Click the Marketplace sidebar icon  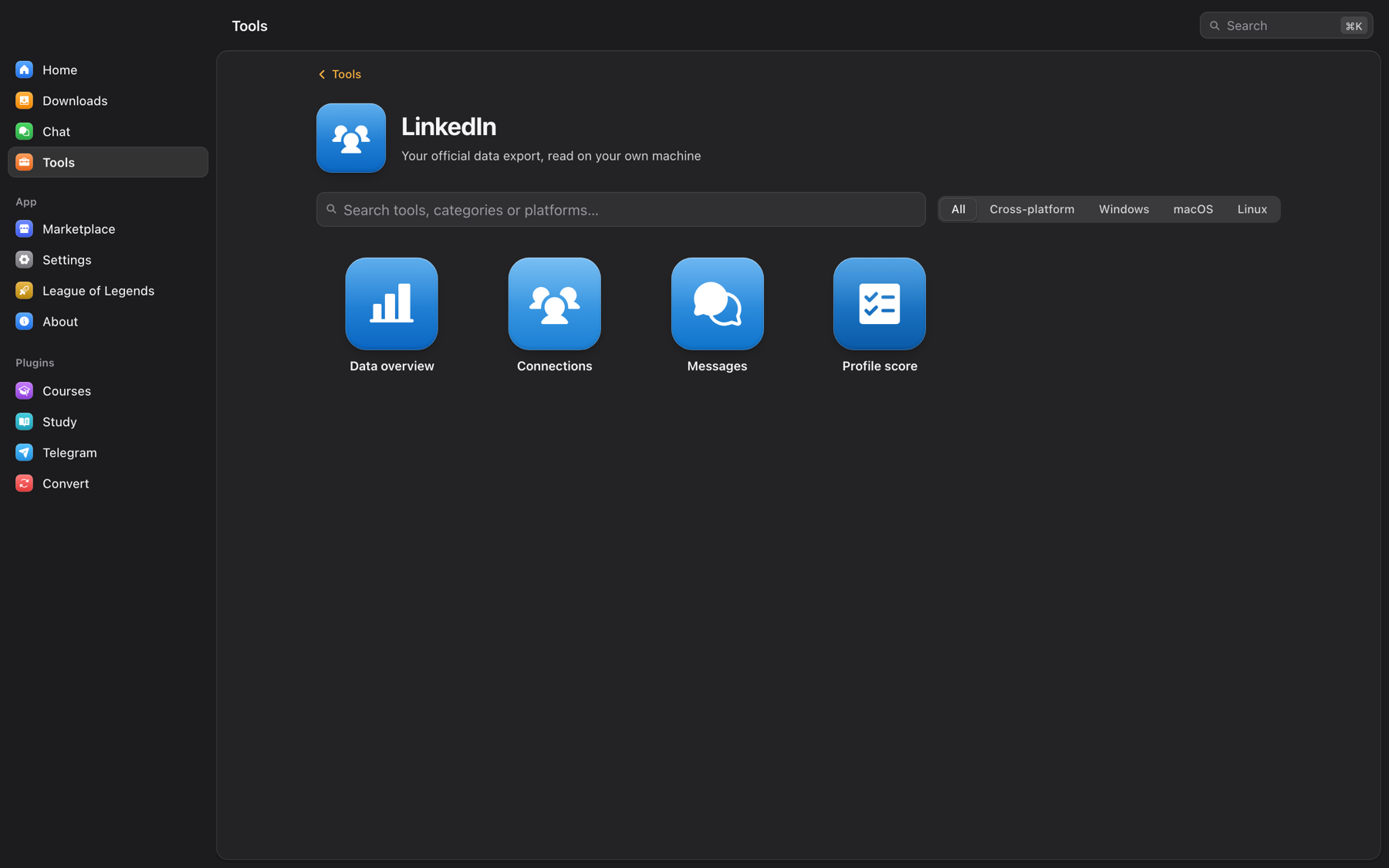tap(25, 228)
